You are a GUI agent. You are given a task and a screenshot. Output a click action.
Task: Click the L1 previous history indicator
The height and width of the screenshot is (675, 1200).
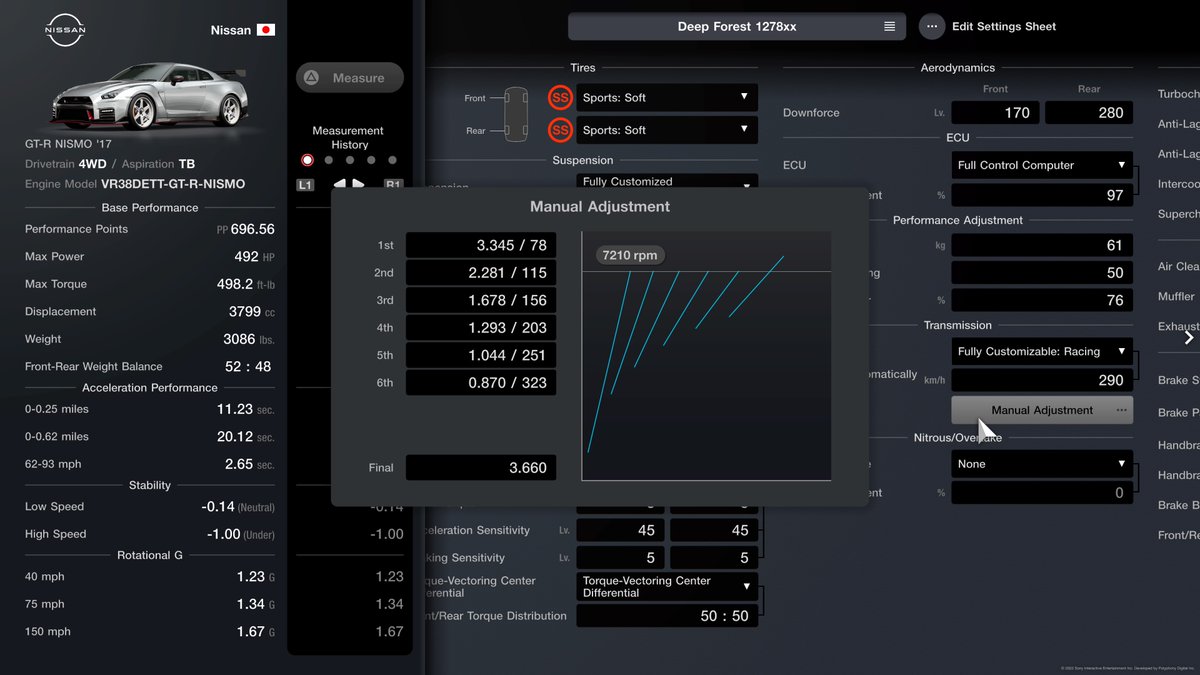click(306, 185)
